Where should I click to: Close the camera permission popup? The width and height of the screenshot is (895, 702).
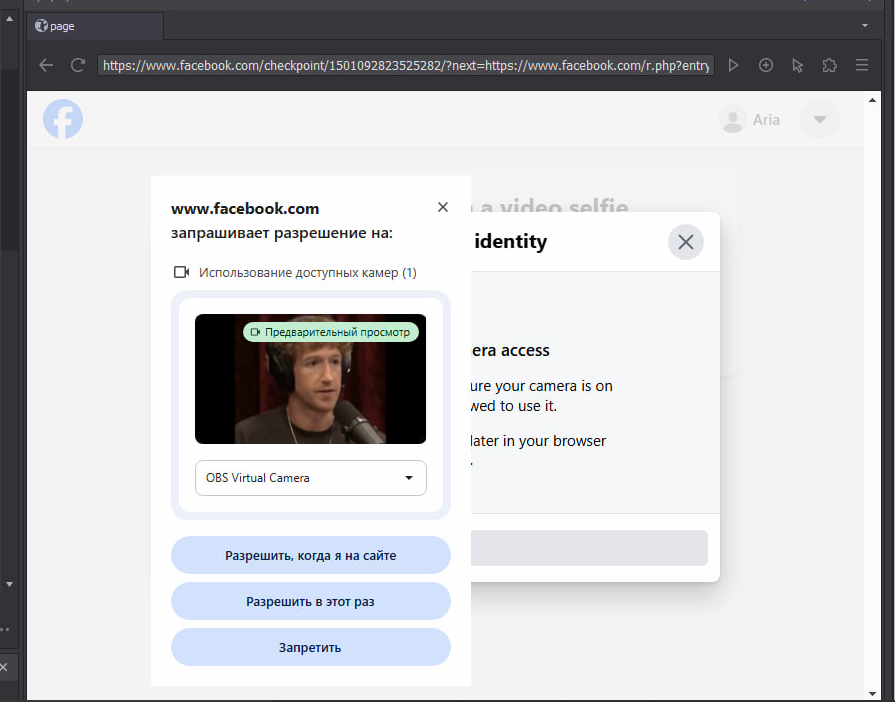coord(443,207)
